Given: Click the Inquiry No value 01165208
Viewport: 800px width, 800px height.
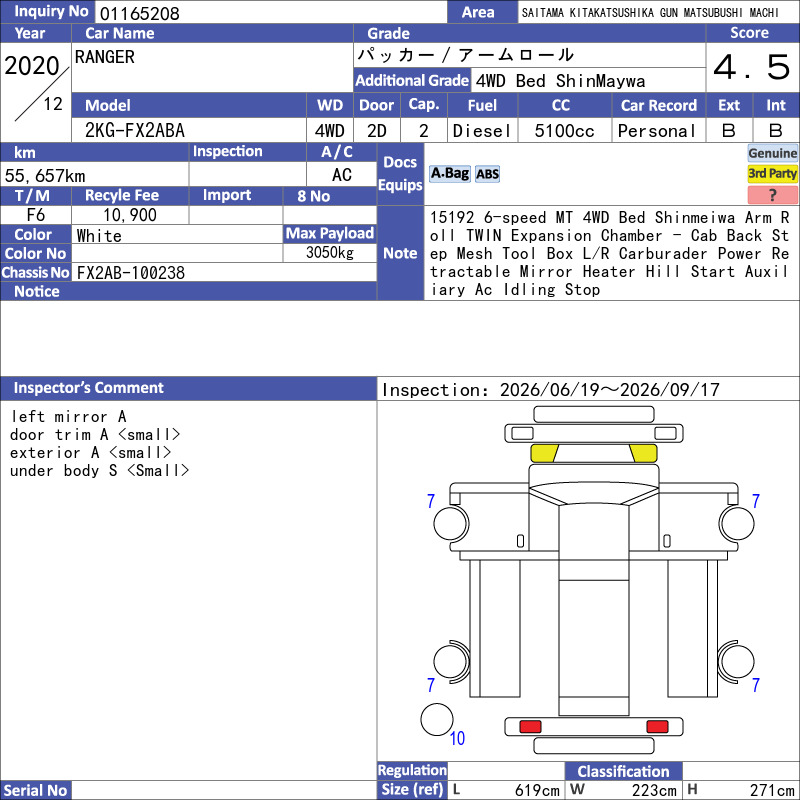Looking at the screenshot, I should (x=140, y=13).
